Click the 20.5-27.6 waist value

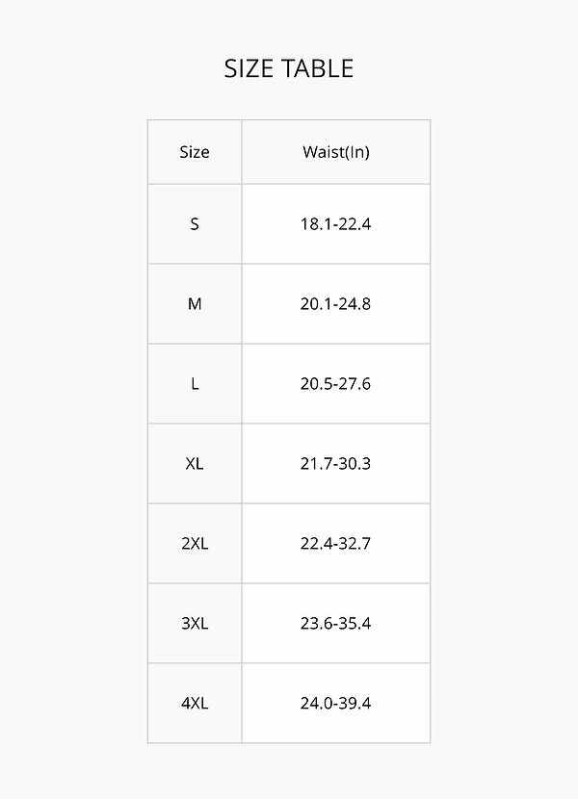coord(336,384)
